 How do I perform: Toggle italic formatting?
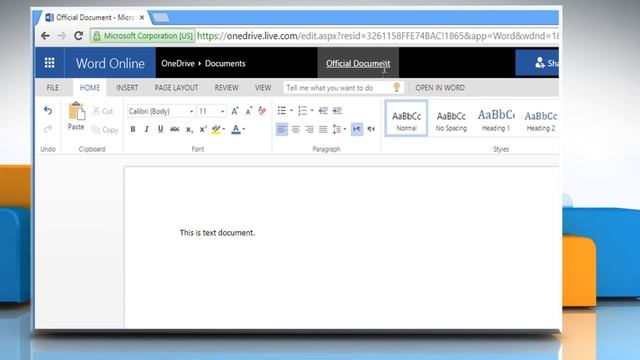[147, 129]
